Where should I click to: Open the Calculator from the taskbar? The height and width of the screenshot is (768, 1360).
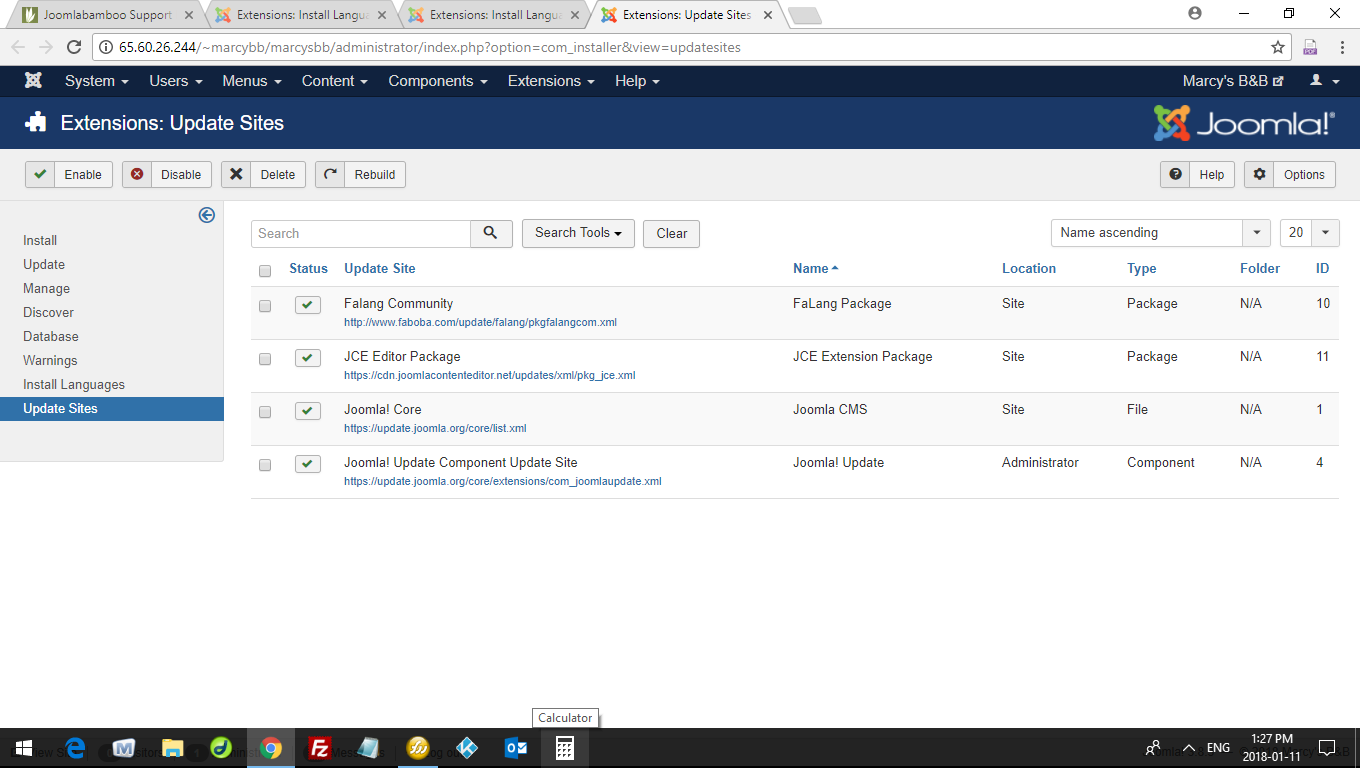tap(565, 748)
